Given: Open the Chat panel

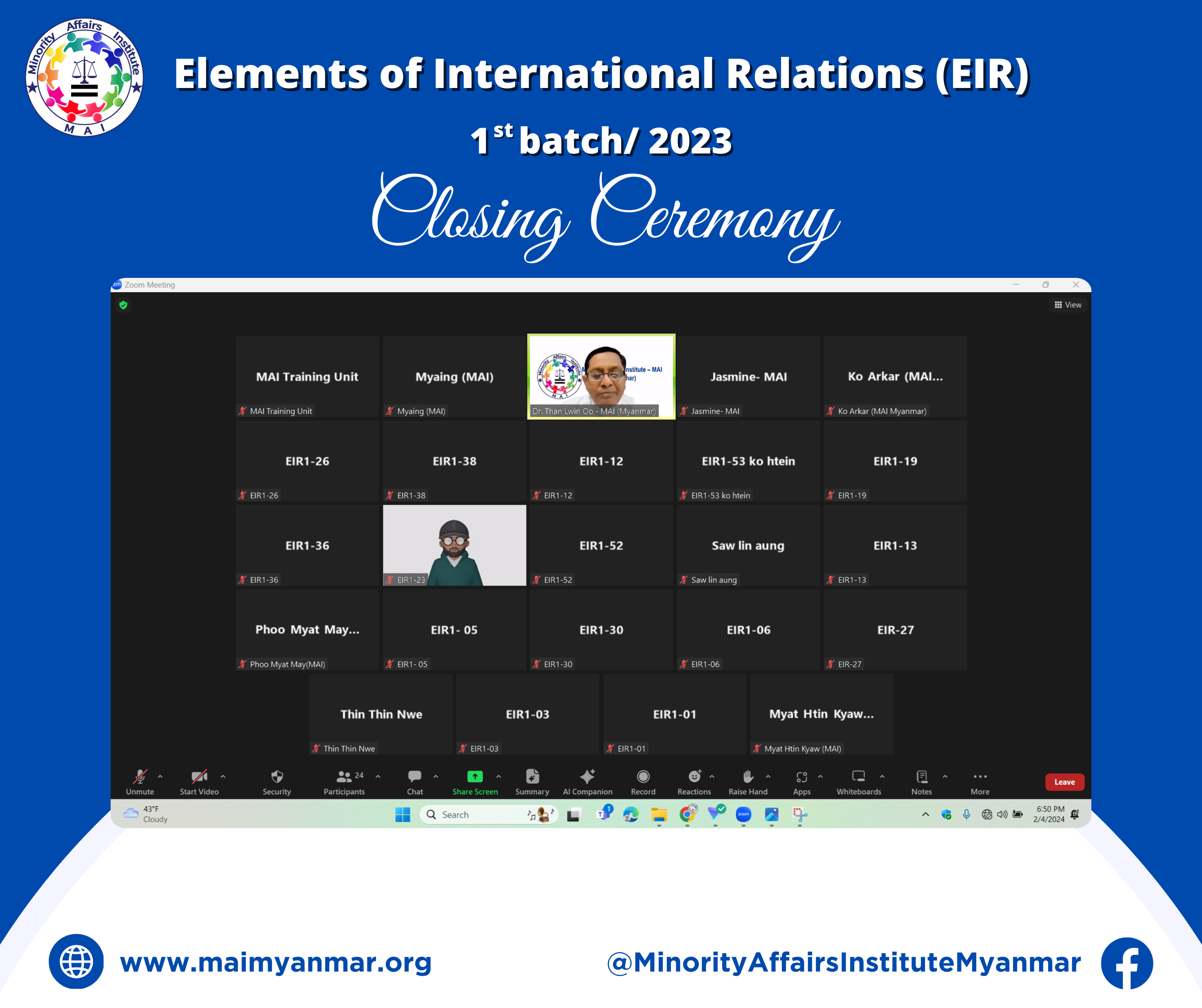Looking at the screenshot, I should tap(415, 782).
